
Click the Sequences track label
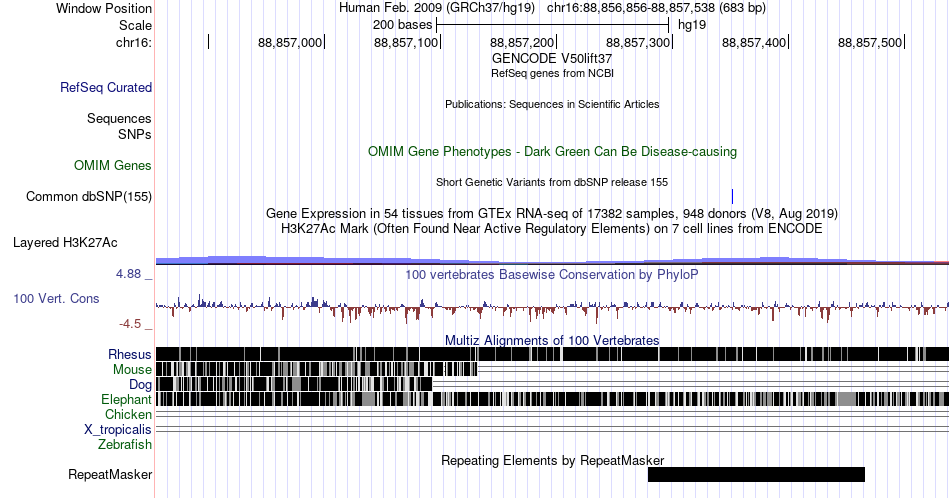click(x=119, y=118)
